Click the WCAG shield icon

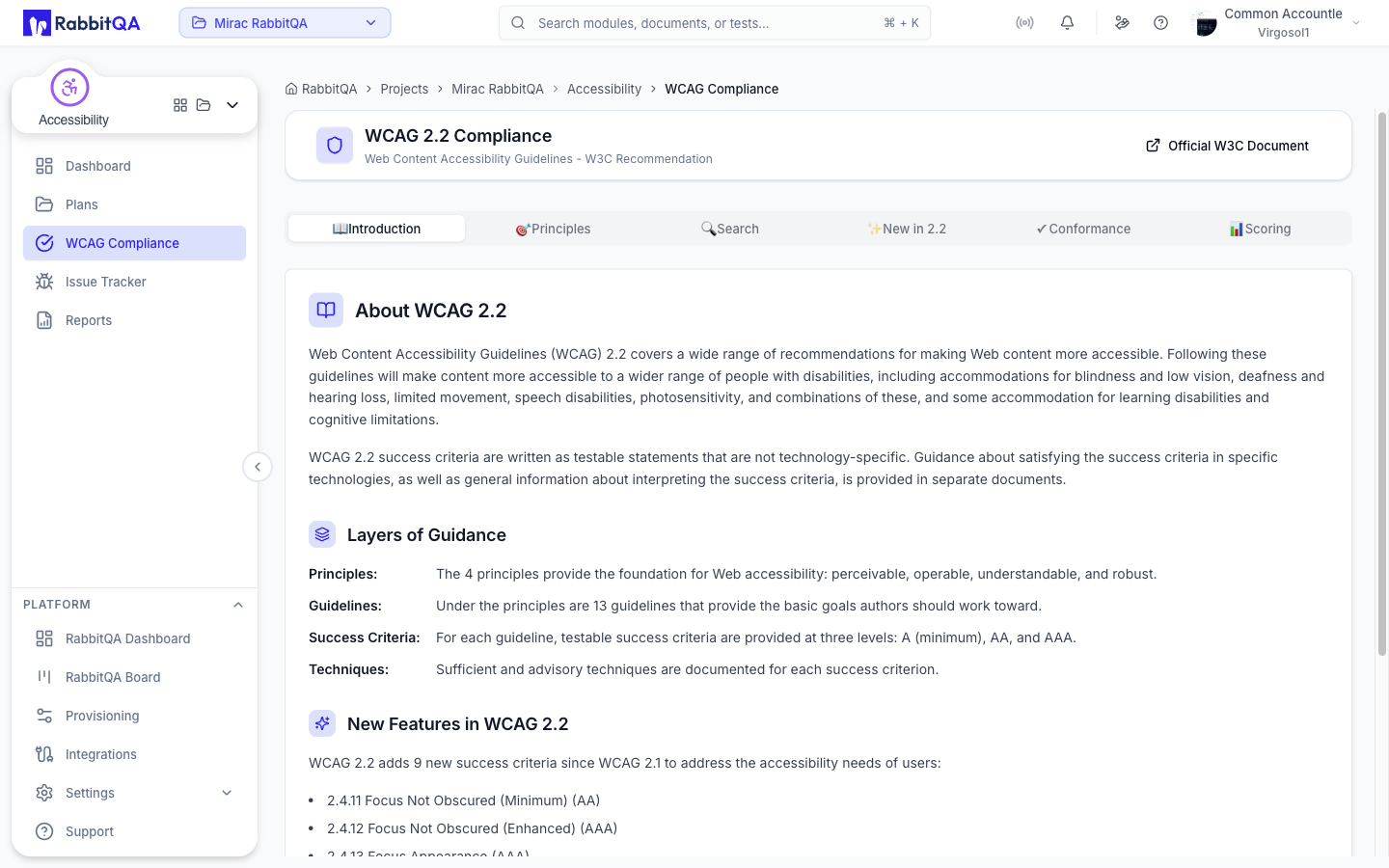(x=335, y=146)
